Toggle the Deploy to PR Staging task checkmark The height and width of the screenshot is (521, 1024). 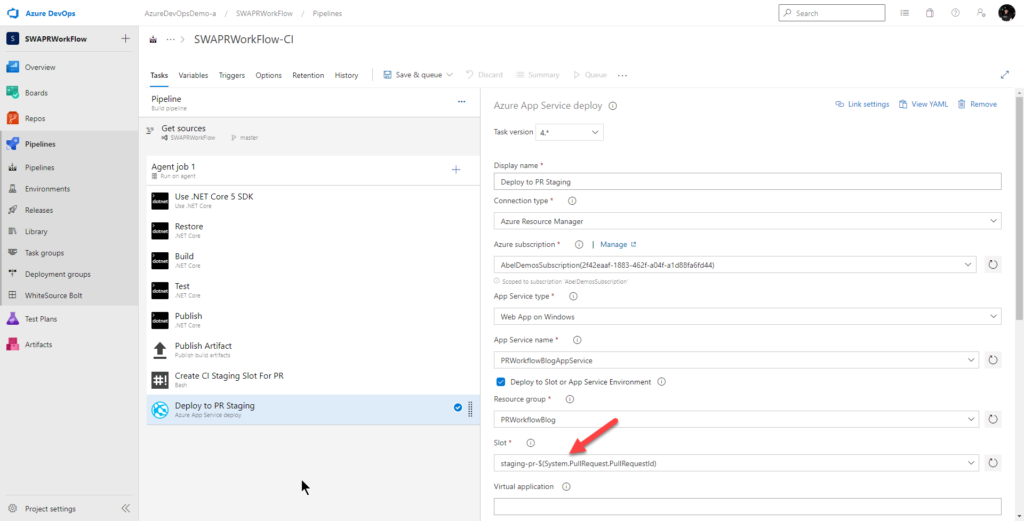[x=457, y=408]
